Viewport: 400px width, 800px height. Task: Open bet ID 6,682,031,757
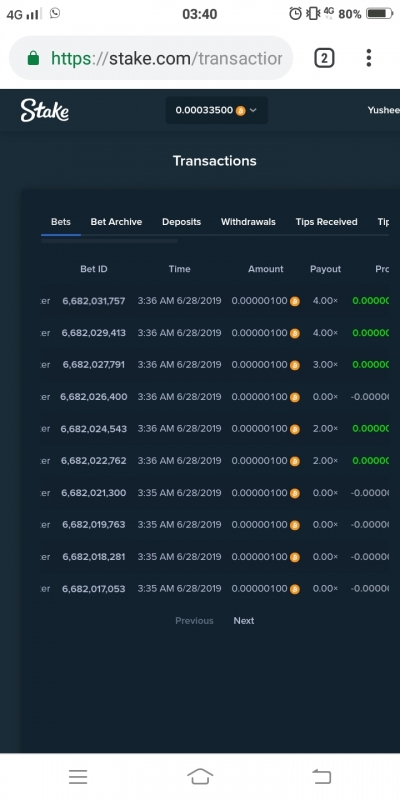click(x=94, y=301)
